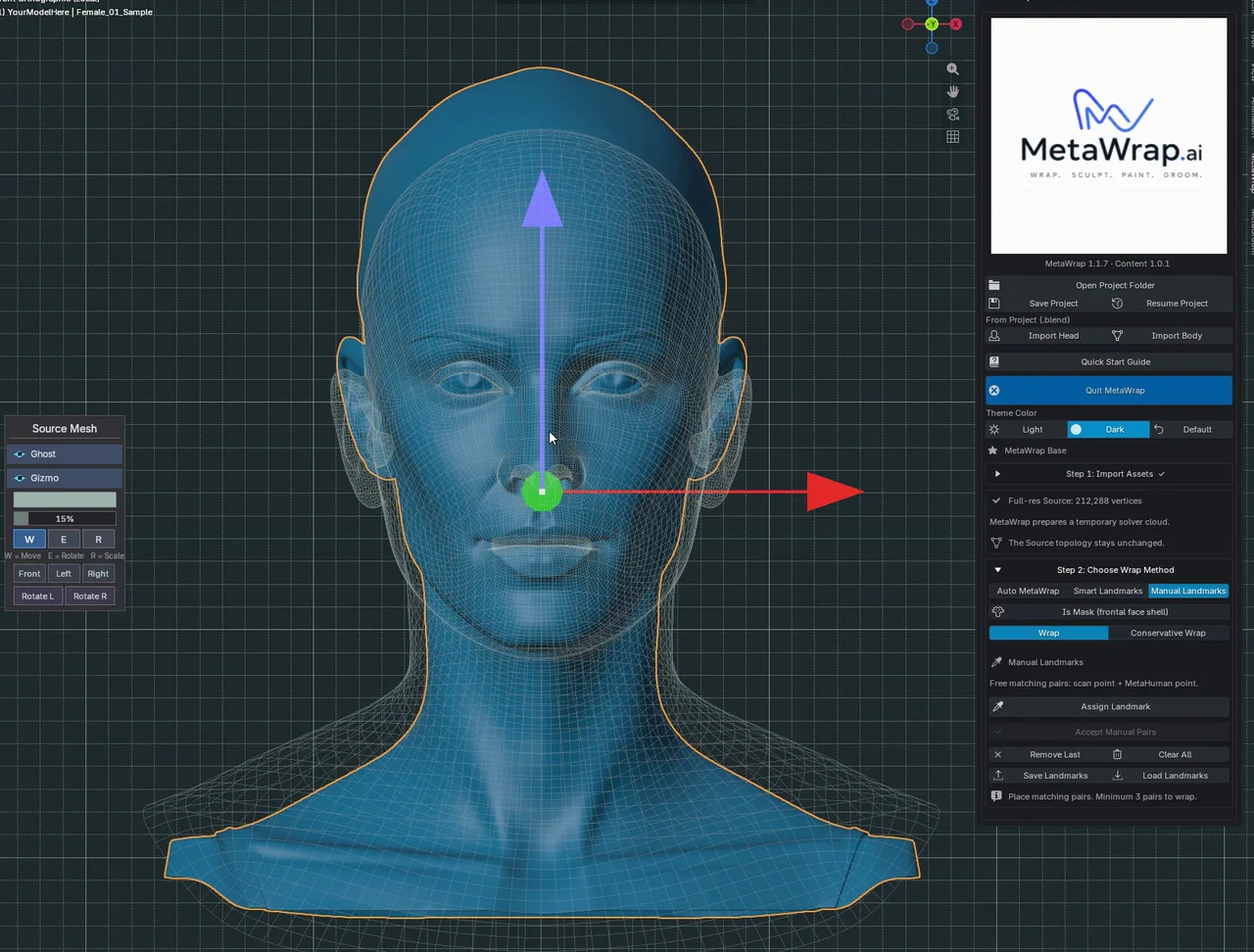Click Resume Project clock icon button

pyautogui.click(x=1117, y=304)
